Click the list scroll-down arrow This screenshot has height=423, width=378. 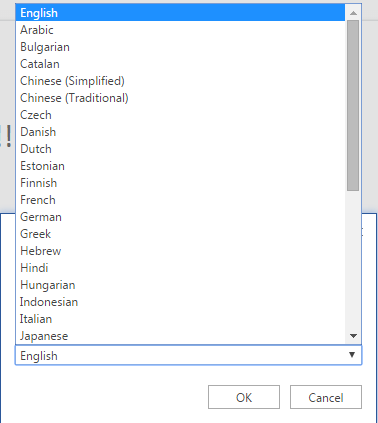(353, 336)
